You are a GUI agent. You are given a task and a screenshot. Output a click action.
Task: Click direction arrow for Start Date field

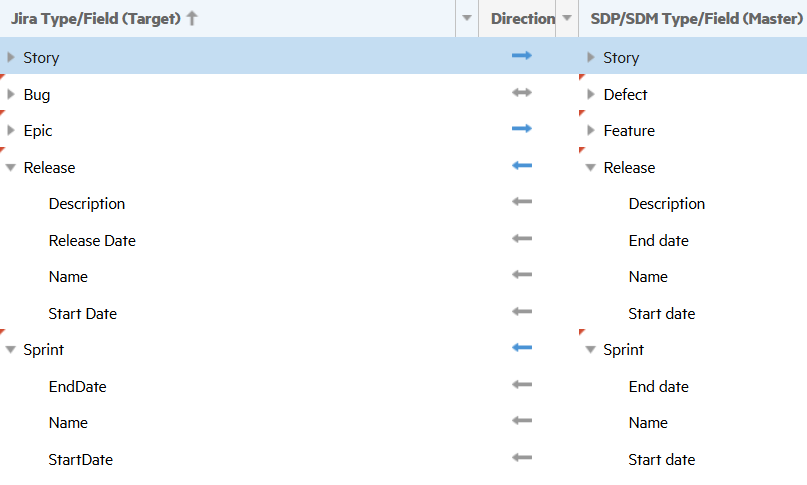tap(521, 313)
